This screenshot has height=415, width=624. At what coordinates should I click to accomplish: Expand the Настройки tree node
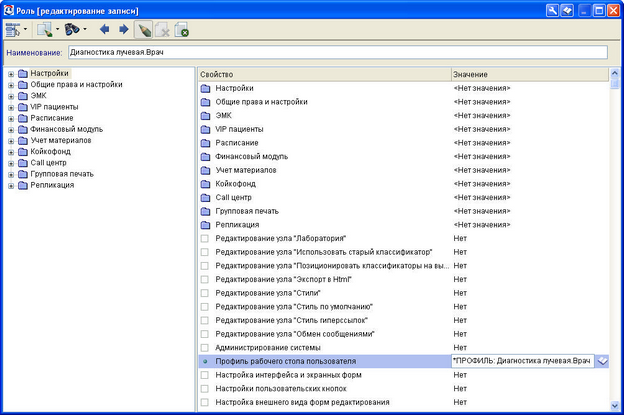pyautogui.click(x=11, y=74)
